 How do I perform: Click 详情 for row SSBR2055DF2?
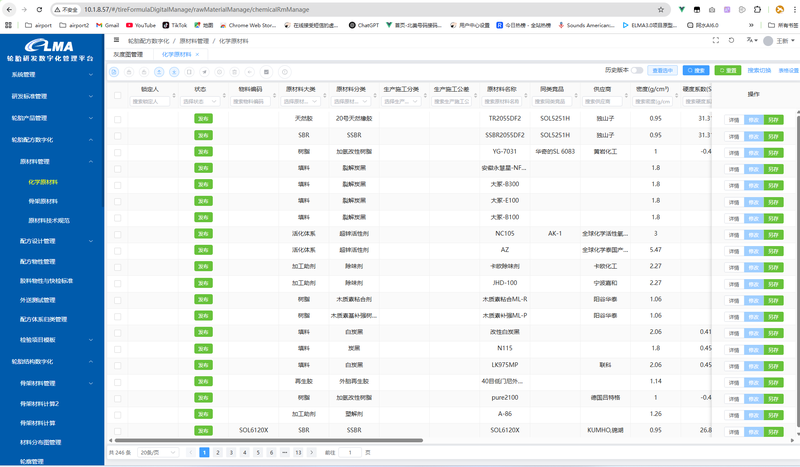tap(734, 136)
